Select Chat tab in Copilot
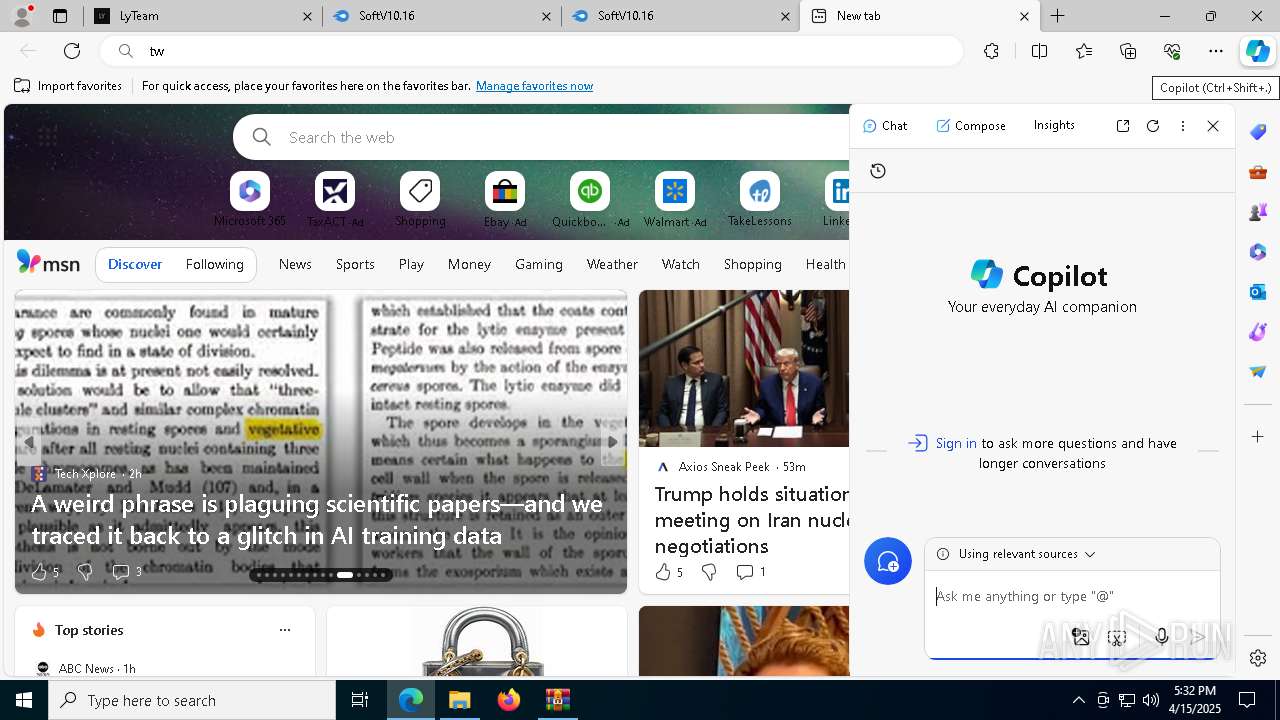This screenshot has width=1280, height=720. (x=885, y=126)
